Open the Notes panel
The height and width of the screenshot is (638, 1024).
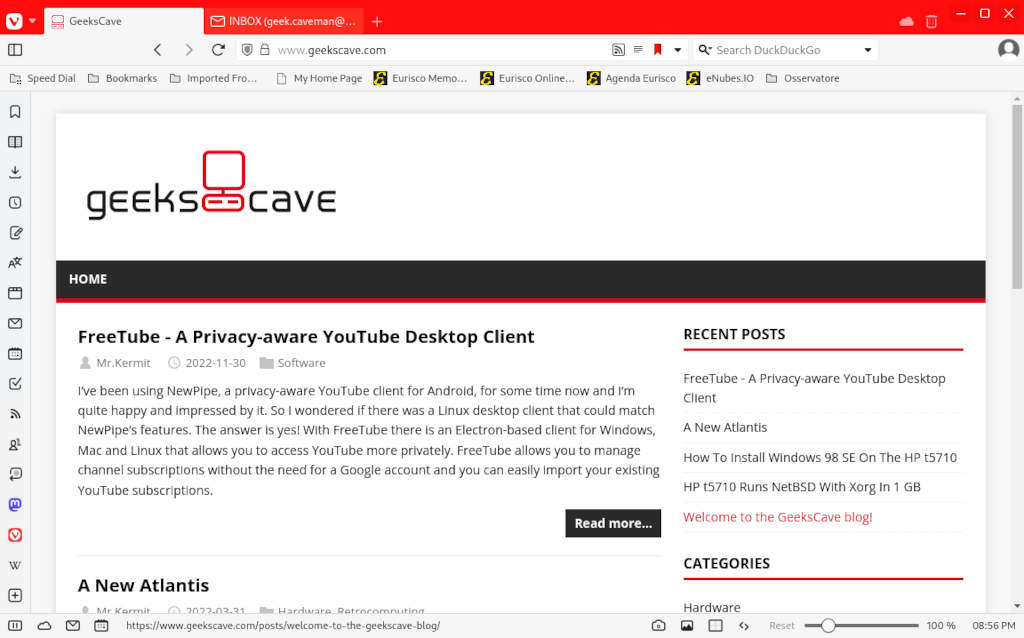pos(15,232)
